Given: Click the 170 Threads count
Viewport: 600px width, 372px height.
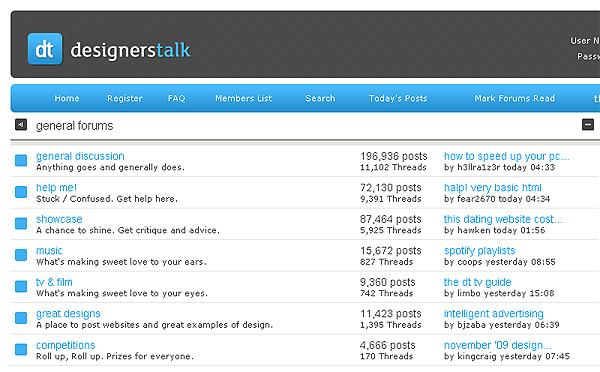Looking at the screenshot, I should click(x=386, y=356).
